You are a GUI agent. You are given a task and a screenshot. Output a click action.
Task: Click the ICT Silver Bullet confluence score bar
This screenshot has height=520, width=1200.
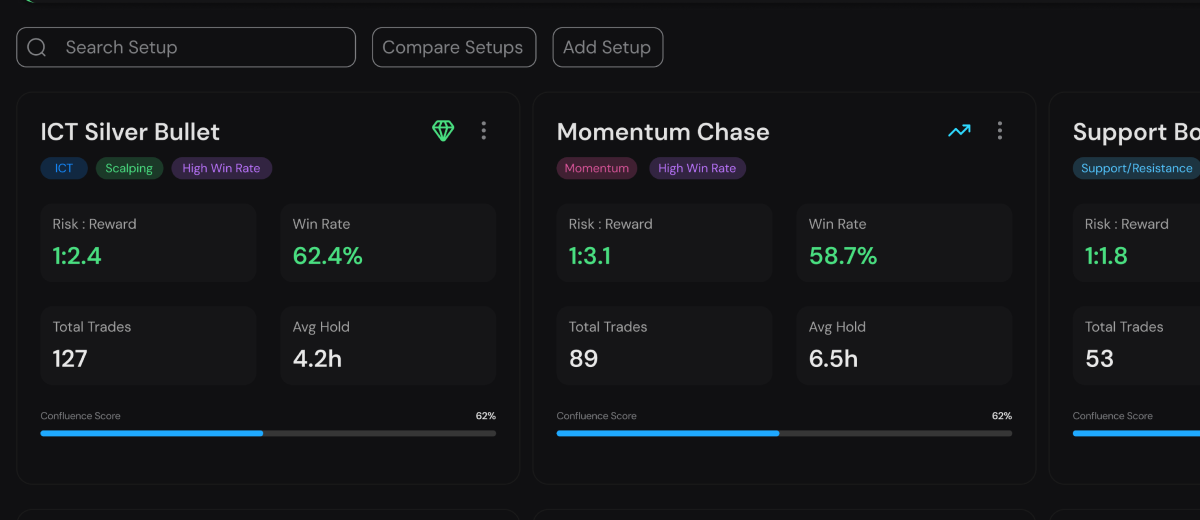268,433
